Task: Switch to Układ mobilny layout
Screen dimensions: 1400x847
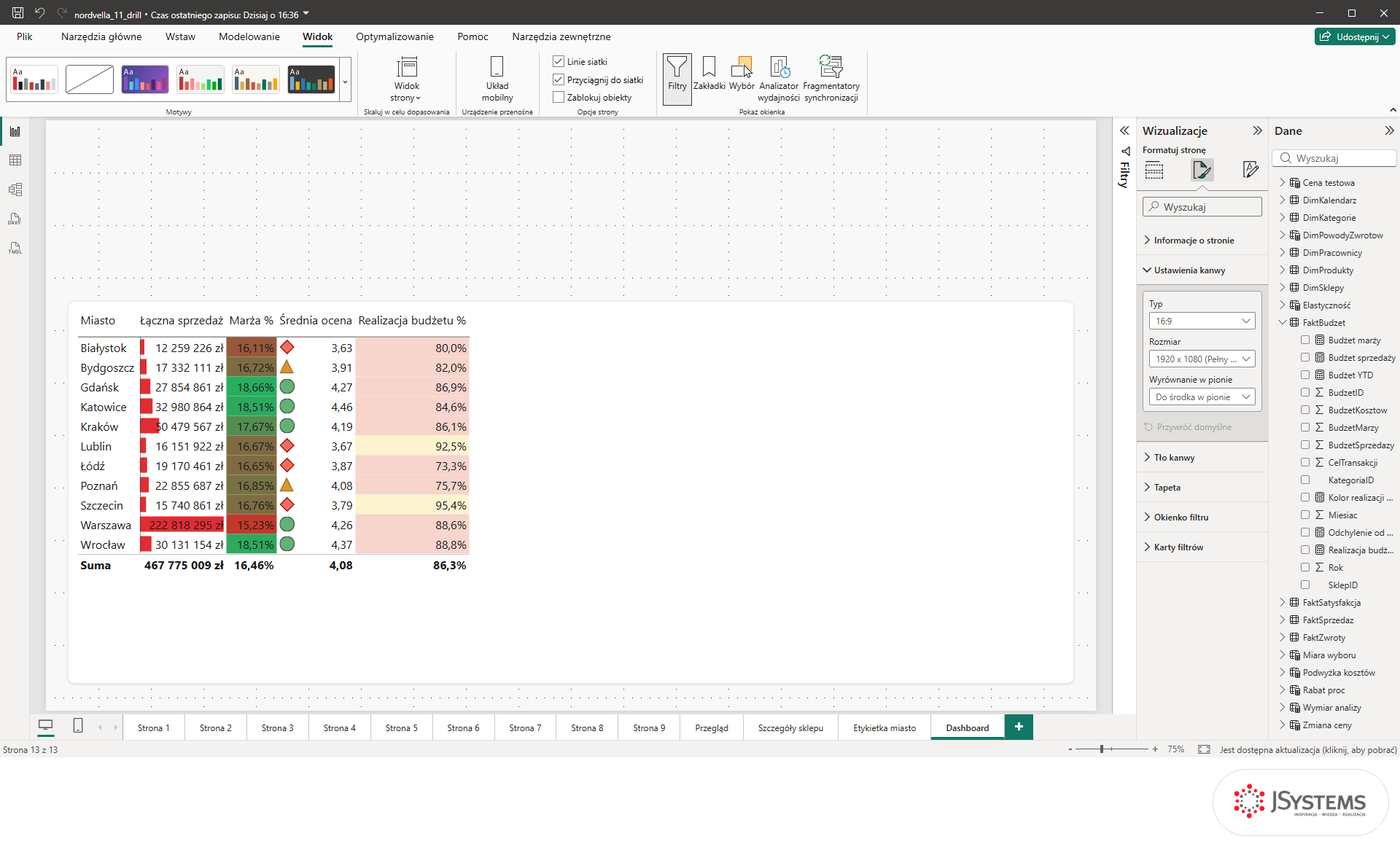Action: [x=497, y=79]
